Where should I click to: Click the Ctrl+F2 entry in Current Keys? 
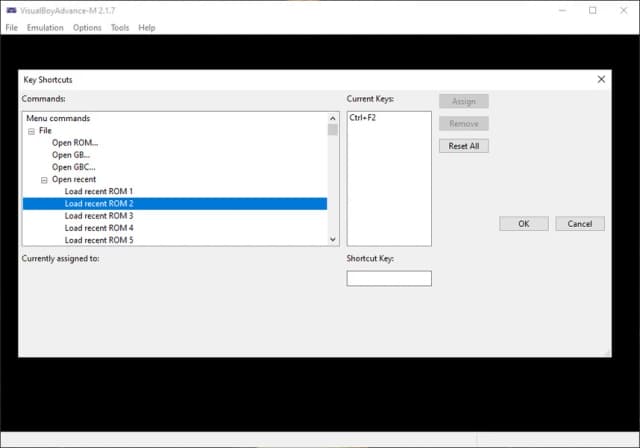point(362,118)
